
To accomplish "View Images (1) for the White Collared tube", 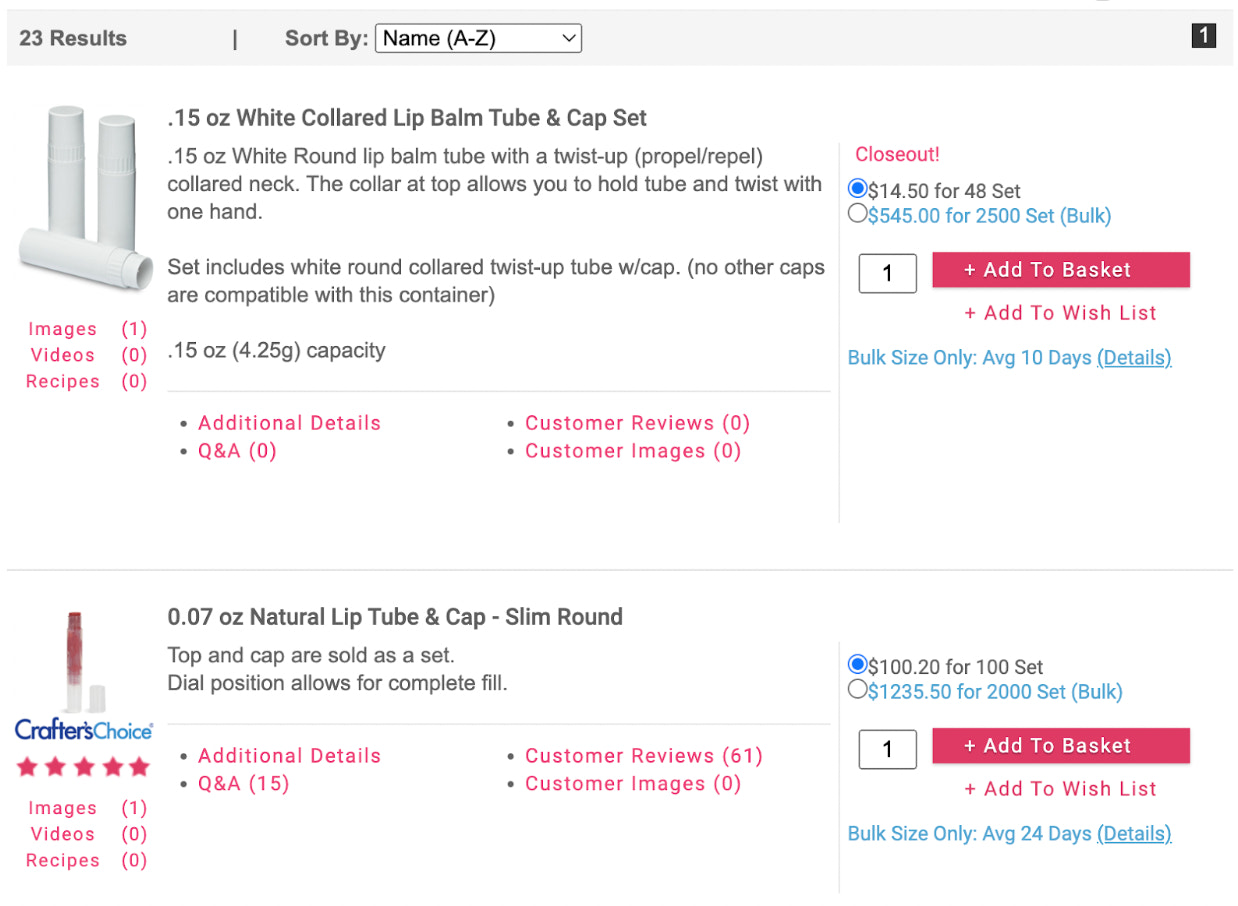I will (x=62, y=328).
